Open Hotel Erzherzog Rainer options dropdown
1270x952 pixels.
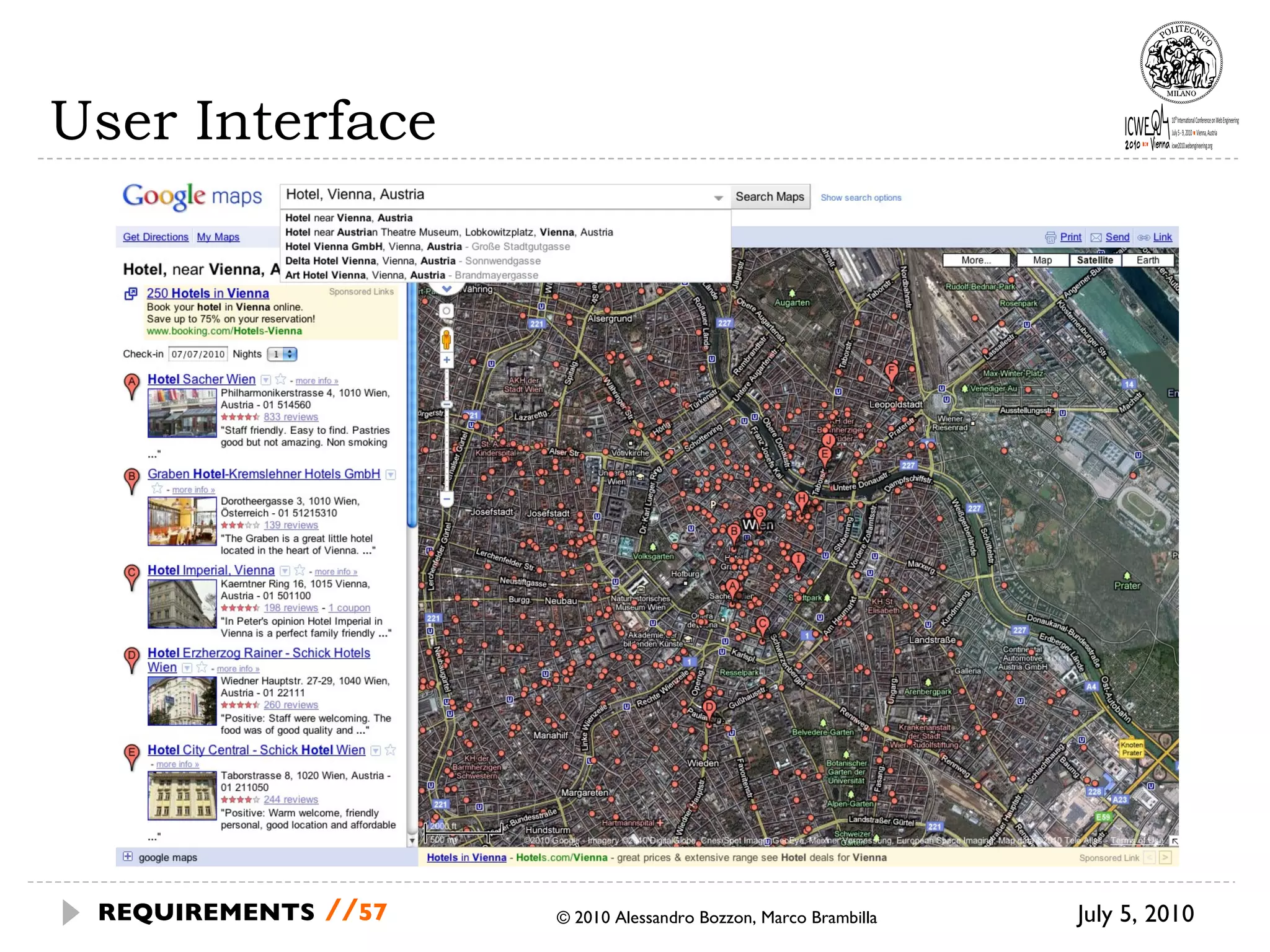coord(187,668)
